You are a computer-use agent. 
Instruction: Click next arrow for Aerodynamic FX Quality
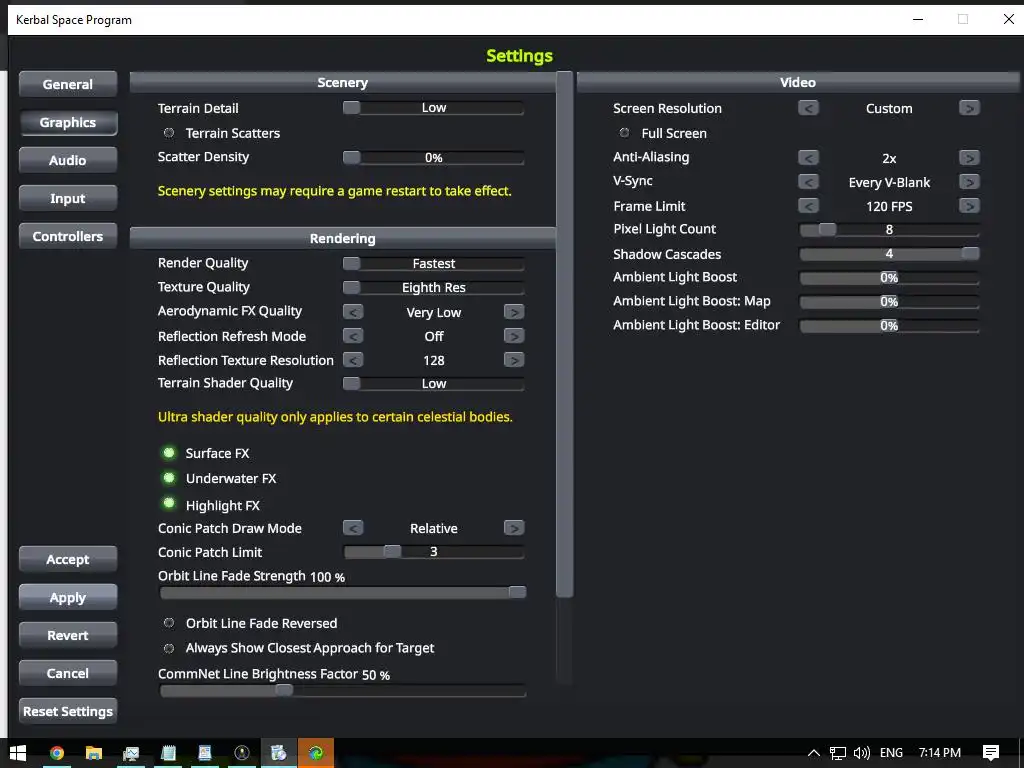point(514,312)
